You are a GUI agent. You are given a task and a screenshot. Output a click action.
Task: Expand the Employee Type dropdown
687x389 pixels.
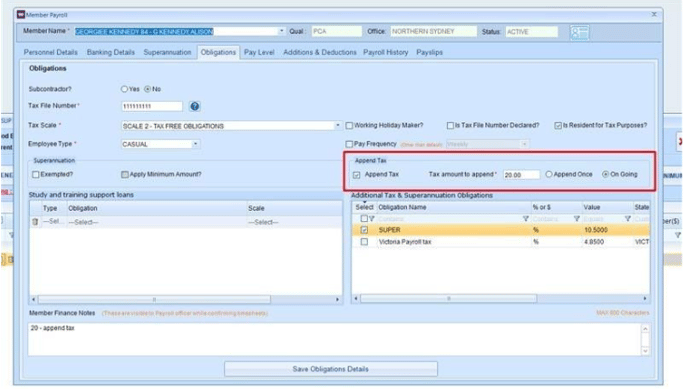pos(195,144)
